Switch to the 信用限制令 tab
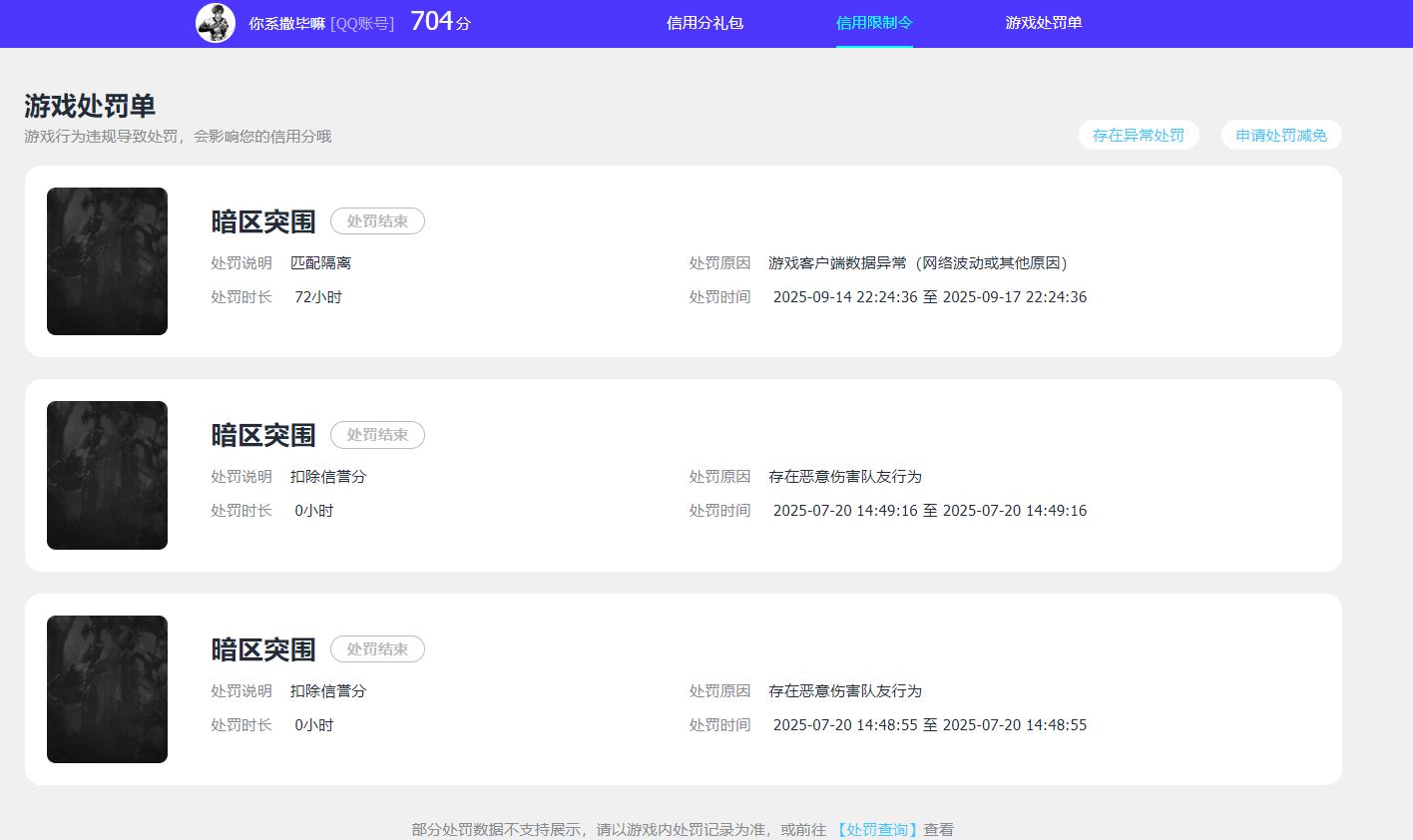 pyautogui.click(x=874, y=22)
